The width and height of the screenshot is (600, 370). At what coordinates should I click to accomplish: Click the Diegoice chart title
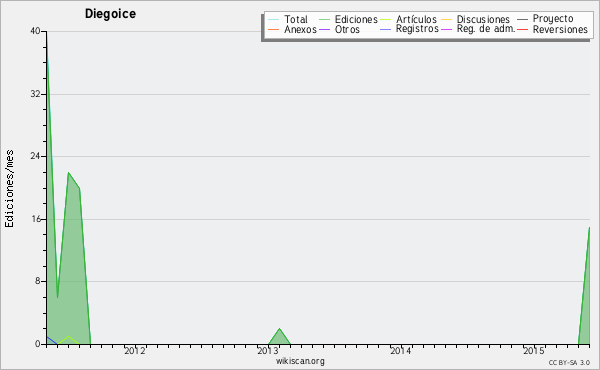tap(110, 14)
